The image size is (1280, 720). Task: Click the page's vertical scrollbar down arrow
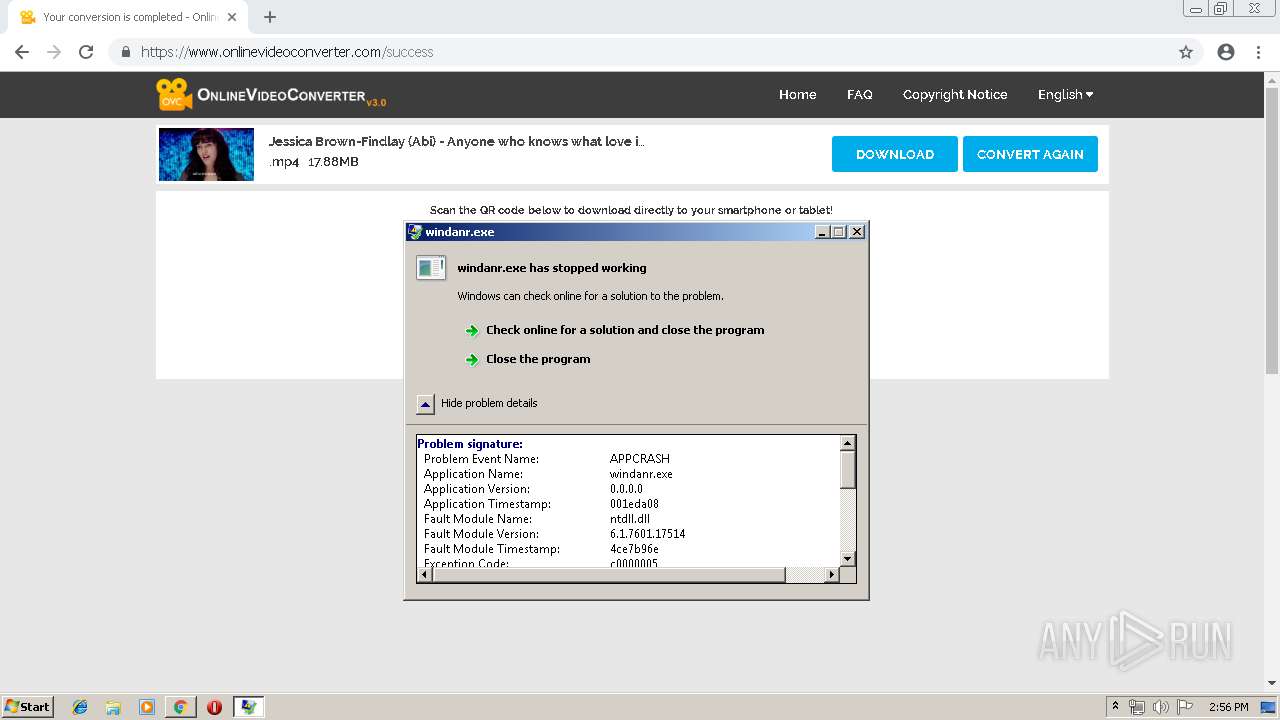pyautogui.click(x=1272, y=684)
